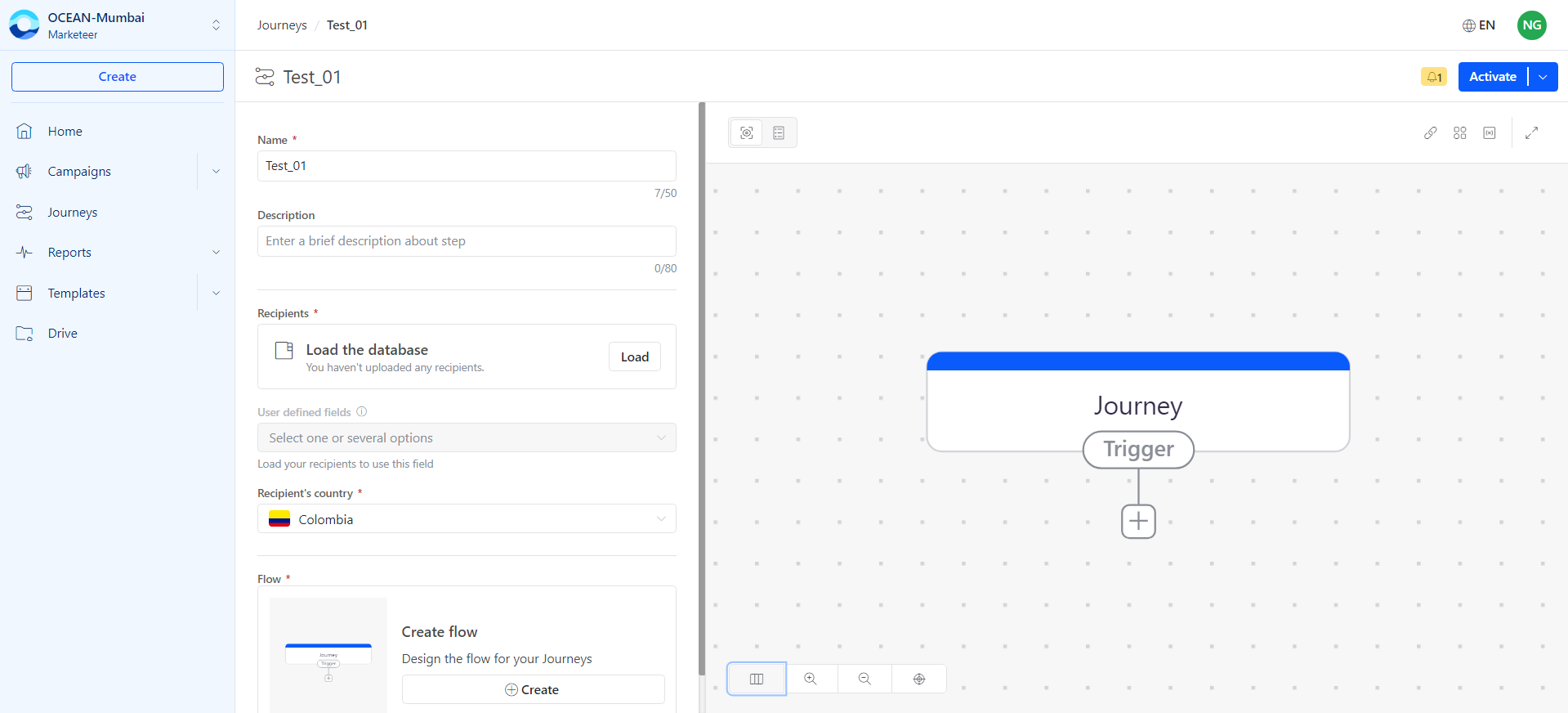The width and height of the screenshot is (1568, 713).
Task: Click the Journeys breadcrumb link
Action: pyautogui.click(x=282, y=25)
